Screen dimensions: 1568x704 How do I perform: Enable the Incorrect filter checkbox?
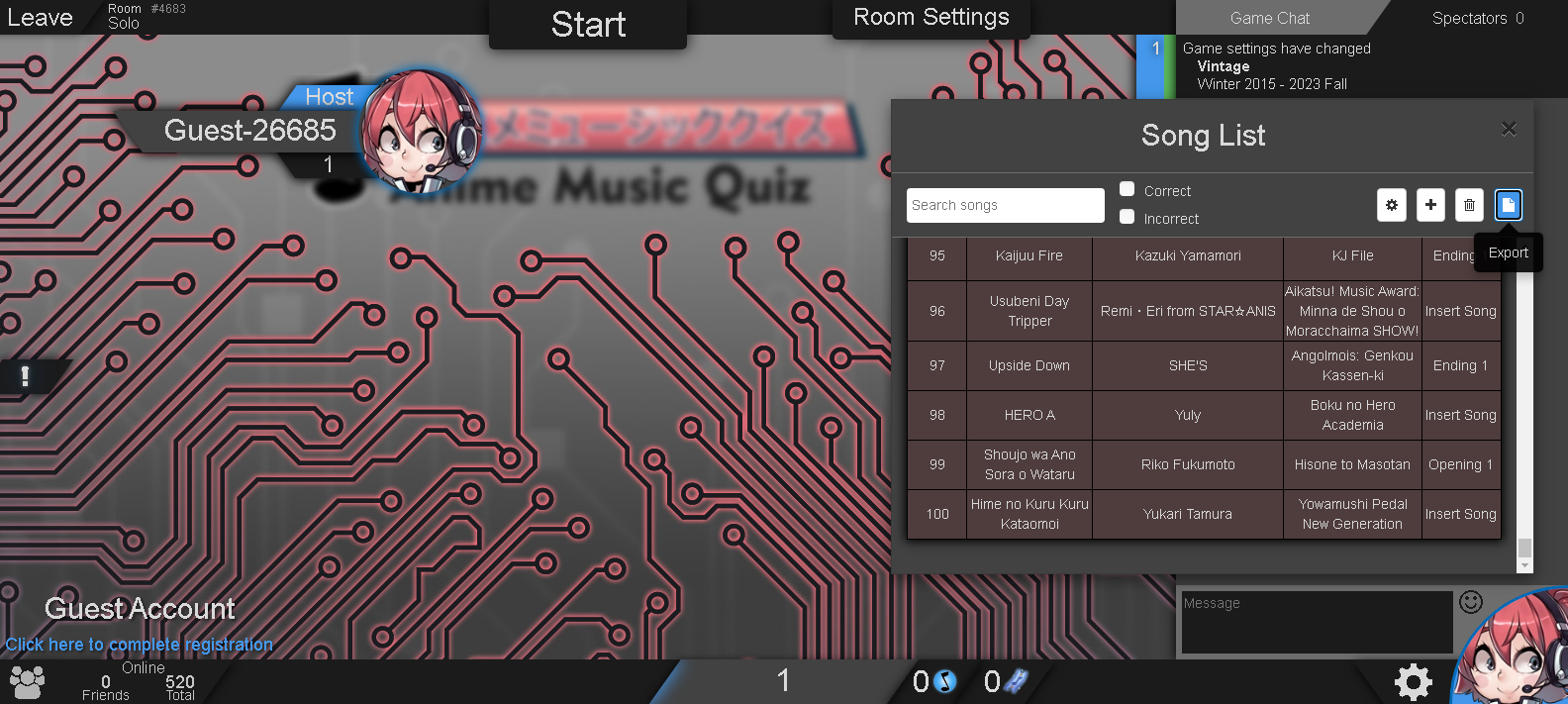point(1127,217)
